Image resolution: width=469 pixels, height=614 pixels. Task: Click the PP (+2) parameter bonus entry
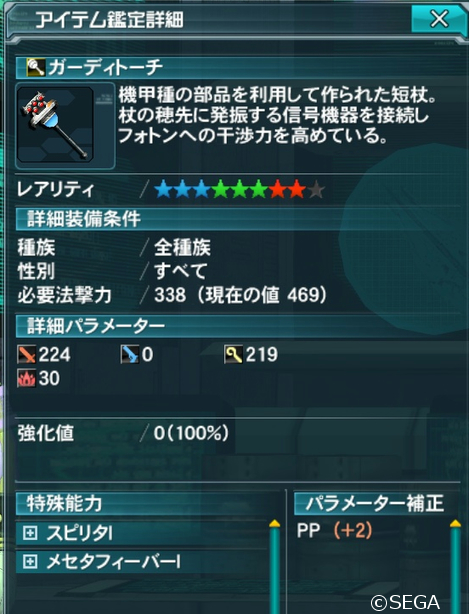335,531
